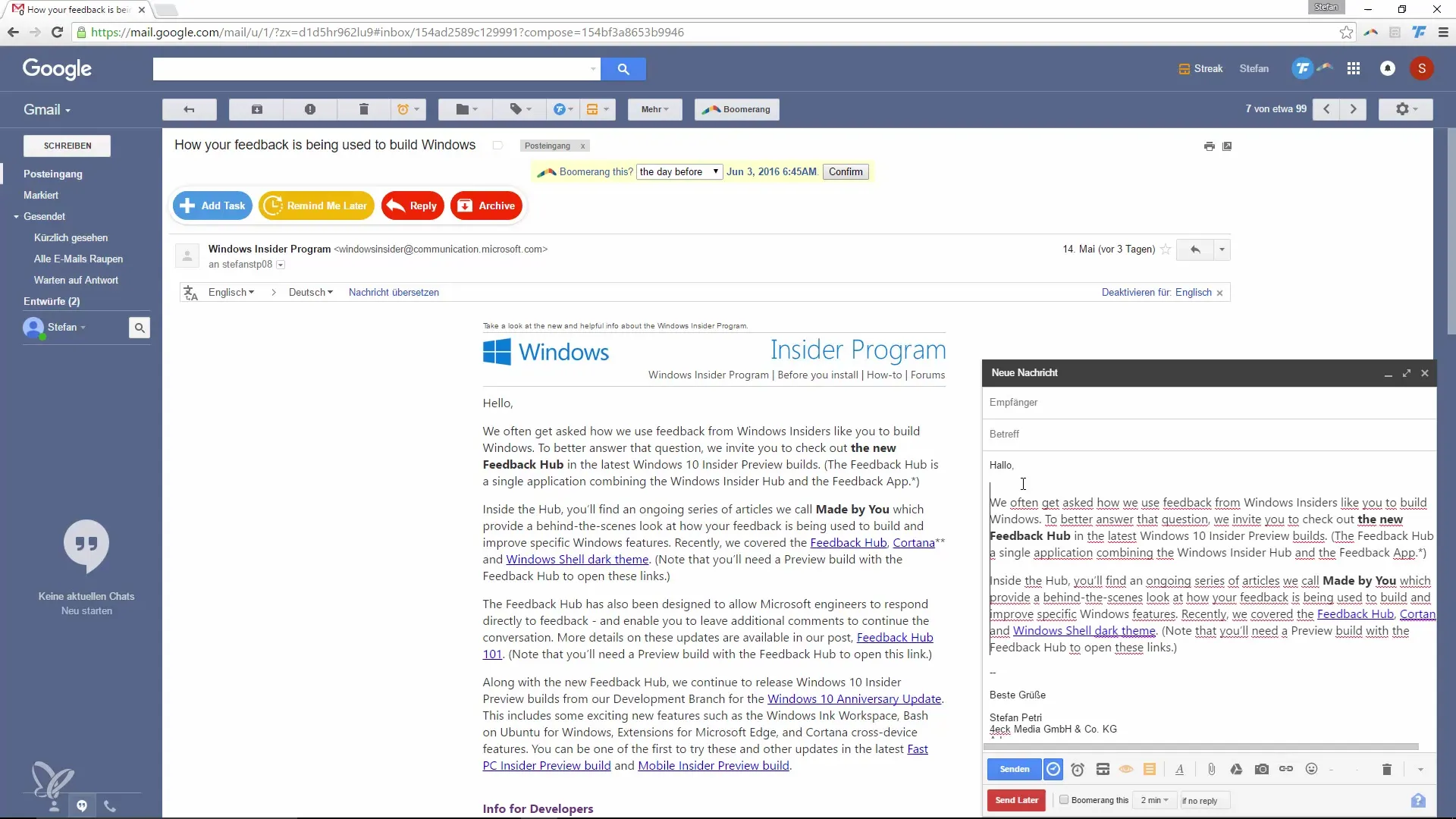The height and width of the screenshot is (819, 1456).
Task: Discard draft with compose trash icon
Action: click(x=1387, y=769)
